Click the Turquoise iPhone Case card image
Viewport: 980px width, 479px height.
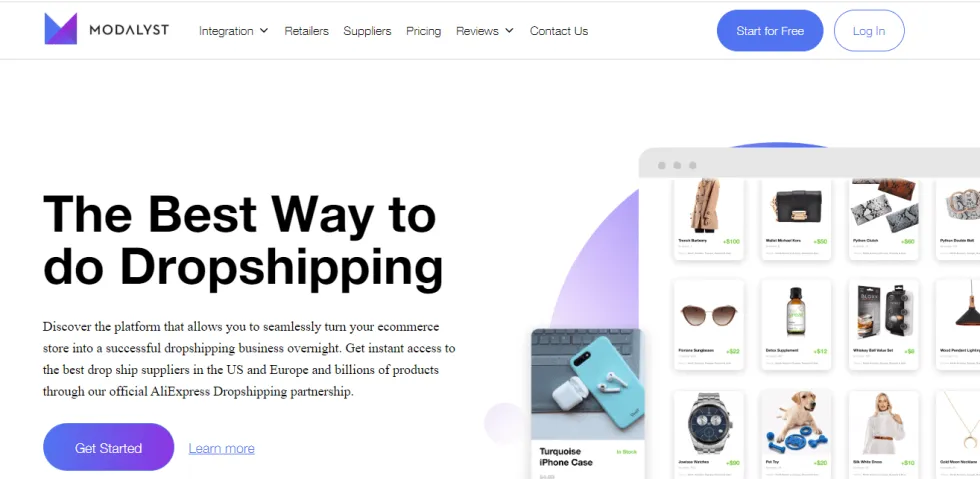(588, 383)
